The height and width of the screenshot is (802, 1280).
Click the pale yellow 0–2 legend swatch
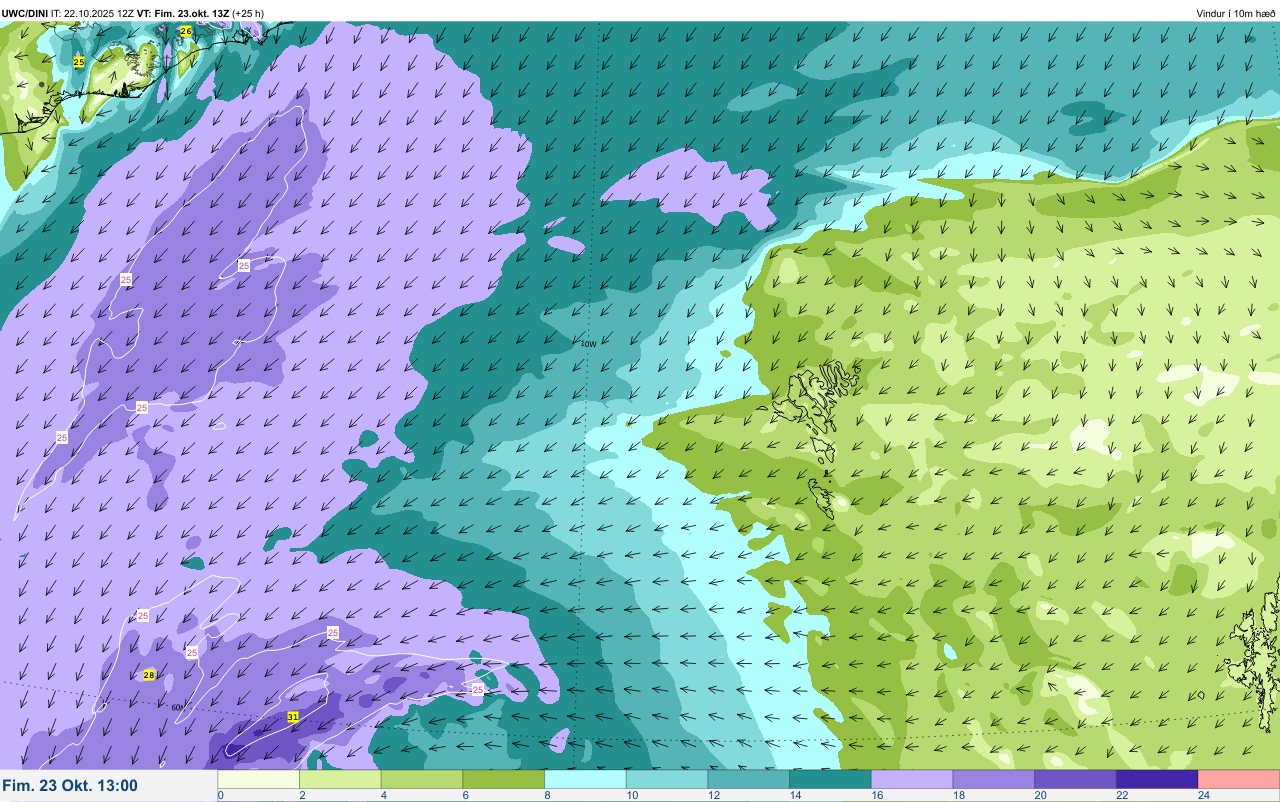click(x=259, y=779)
